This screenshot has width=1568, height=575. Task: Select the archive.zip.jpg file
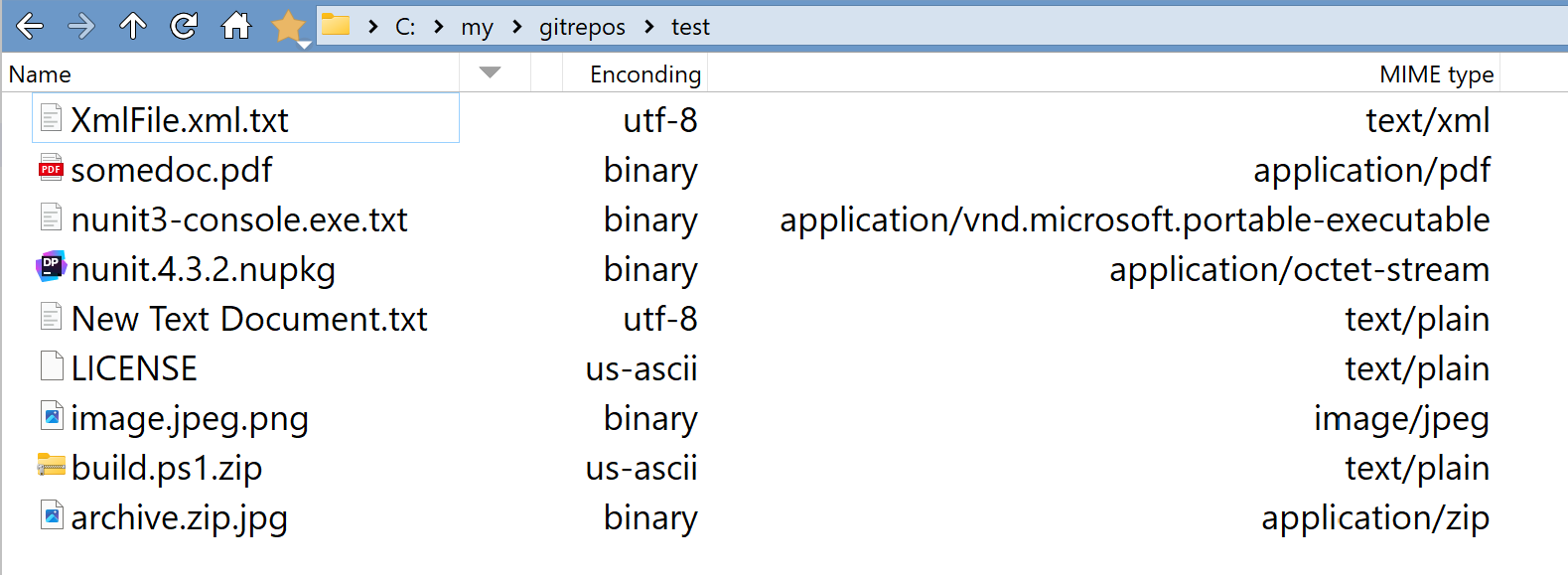[179, 517]
